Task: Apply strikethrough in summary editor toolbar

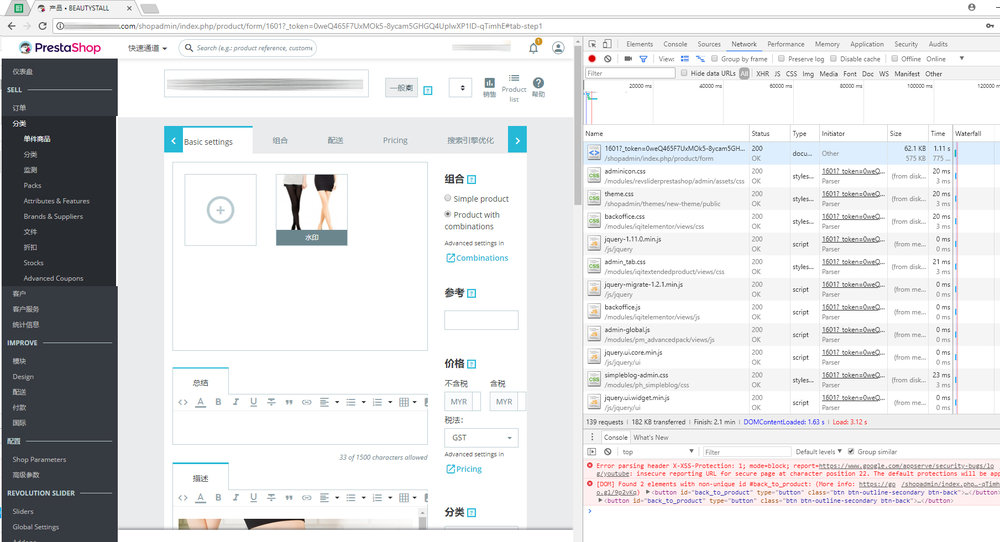Action: point(271,402)
